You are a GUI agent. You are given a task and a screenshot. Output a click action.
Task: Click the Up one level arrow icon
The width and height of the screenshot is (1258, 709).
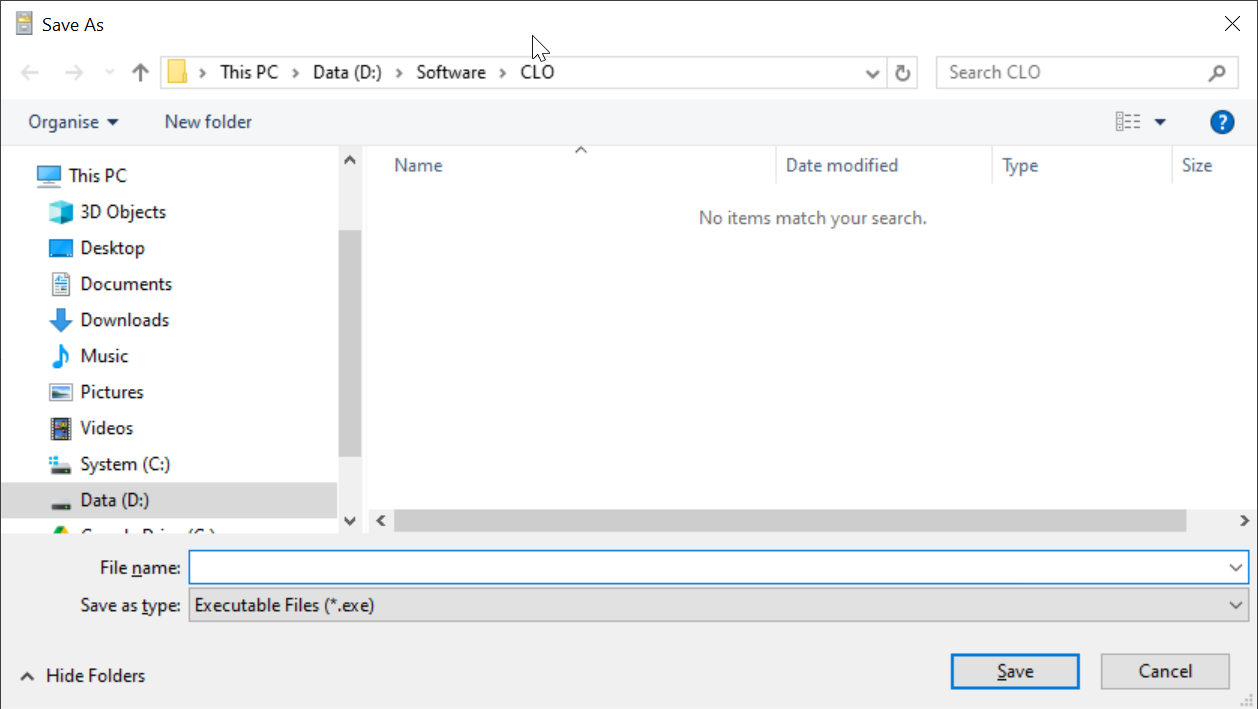click(140, 72)
